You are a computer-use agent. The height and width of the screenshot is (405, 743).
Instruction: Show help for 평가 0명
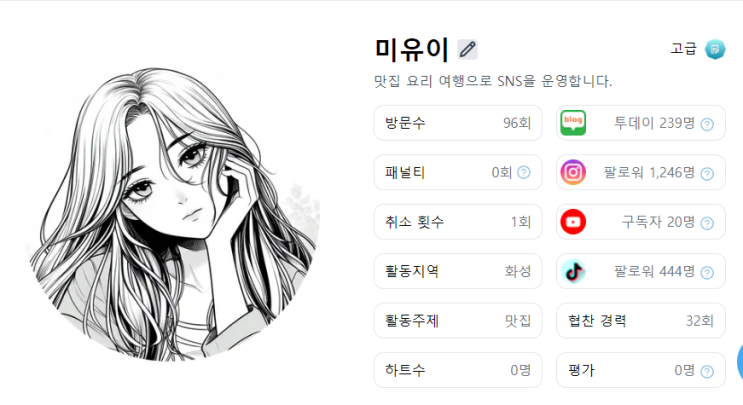click(x=707, y=371)
